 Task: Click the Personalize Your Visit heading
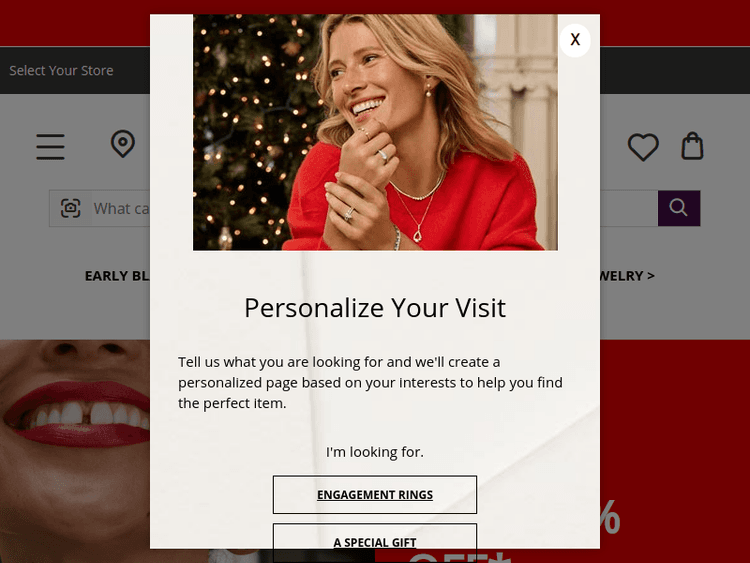coord(375,308)
